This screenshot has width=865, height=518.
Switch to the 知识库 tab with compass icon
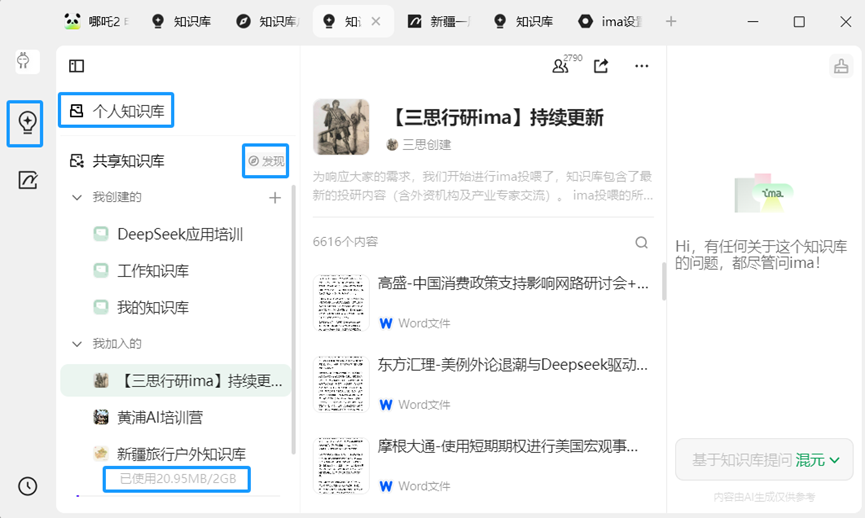(x=268, y=22)
